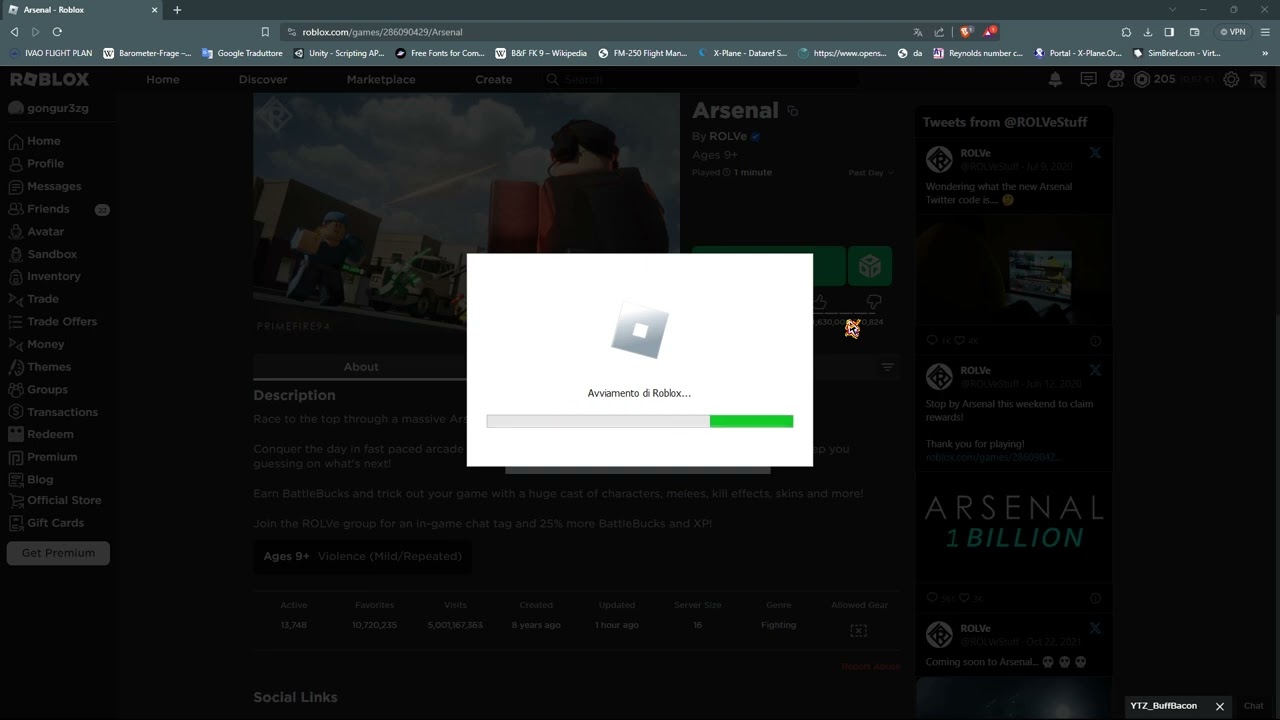Image resolution: width=1280 pixels, height=720 pixels.
Task: Click the Roblox search field
Action: 700,79
